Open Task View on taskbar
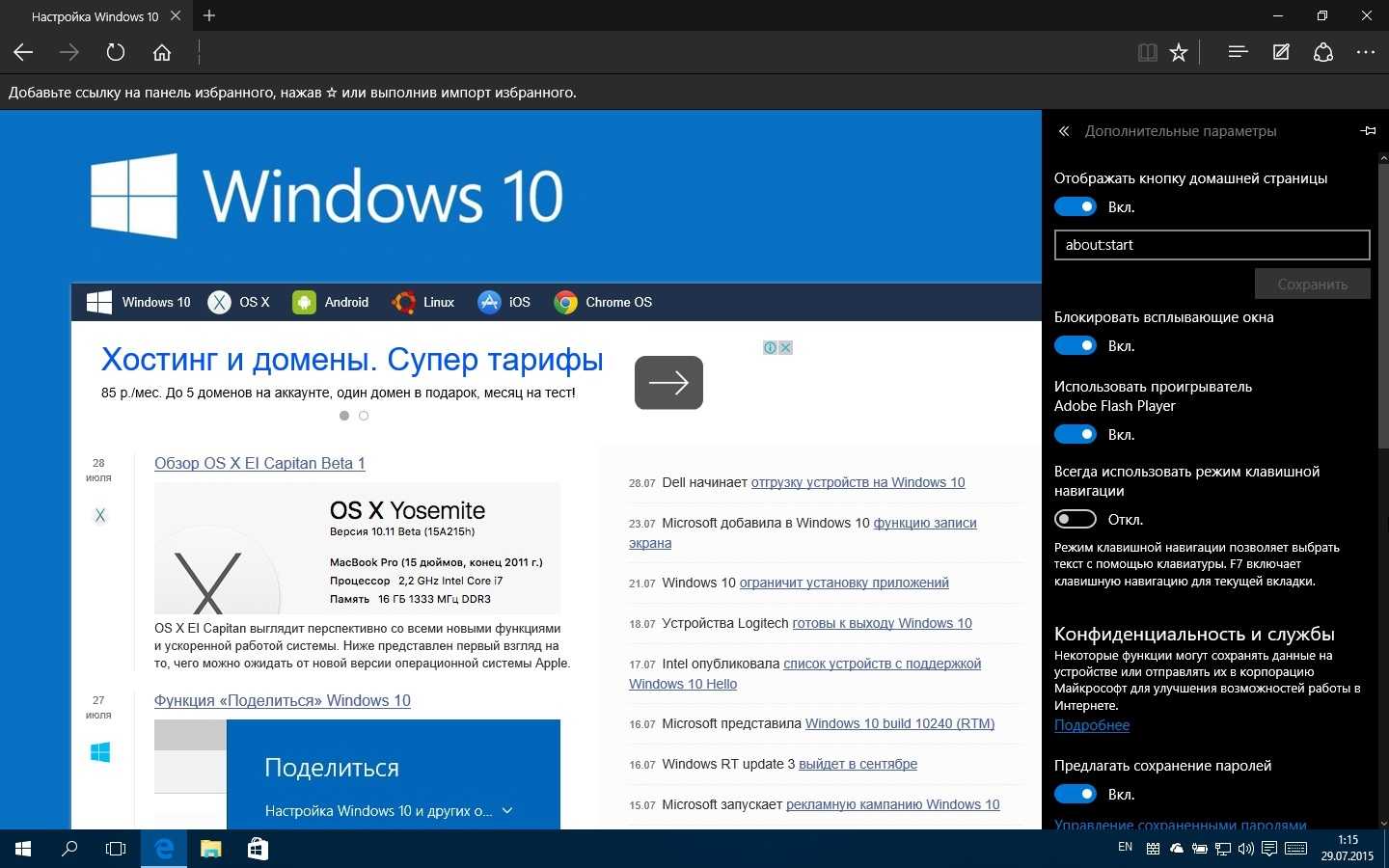This screenshot has width=1389, height=868. 116,849
